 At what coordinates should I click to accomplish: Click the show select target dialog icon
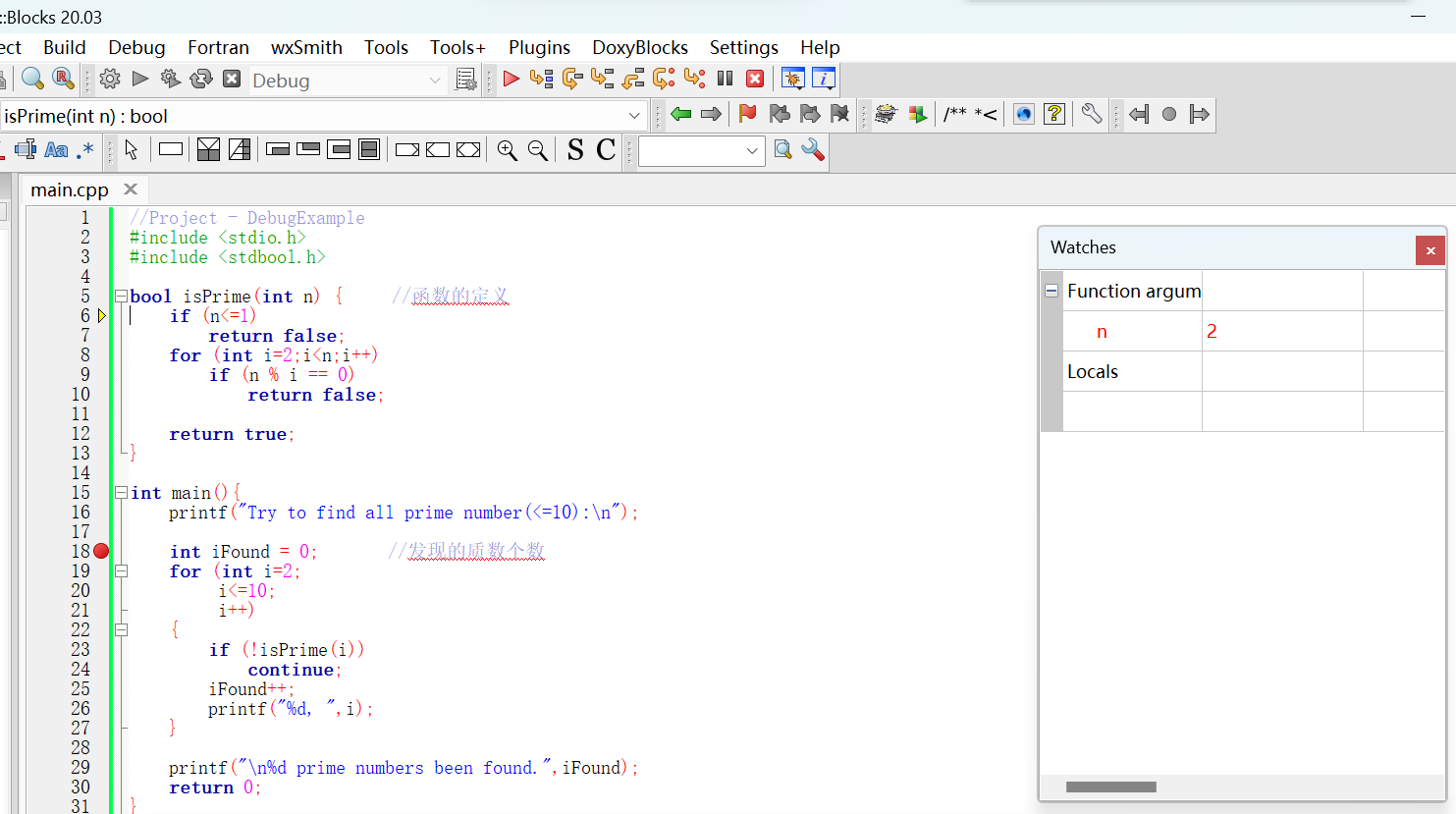coord(466,80)
